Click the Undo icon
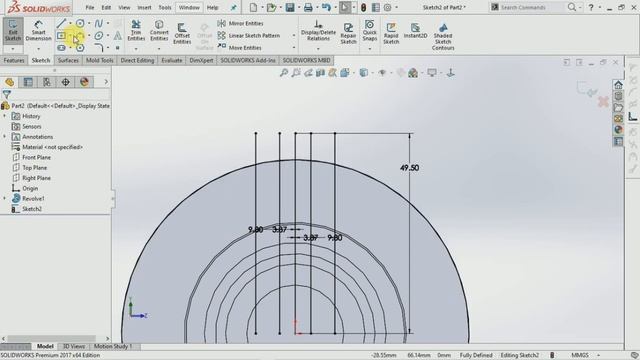 click(326, 7)
